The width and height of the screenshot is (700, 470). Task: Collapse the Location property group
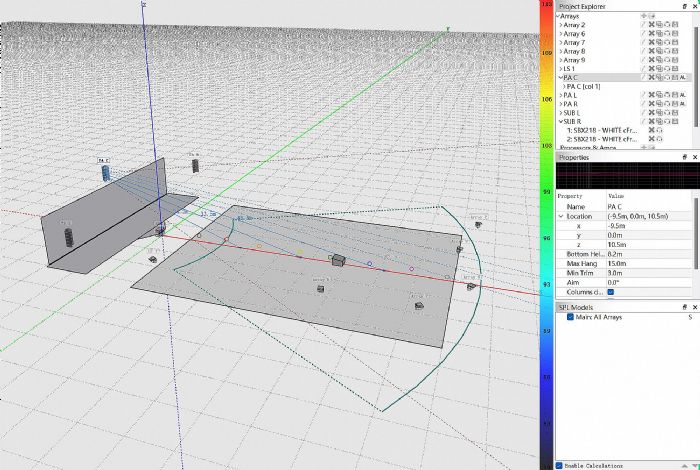click(560, 216)
